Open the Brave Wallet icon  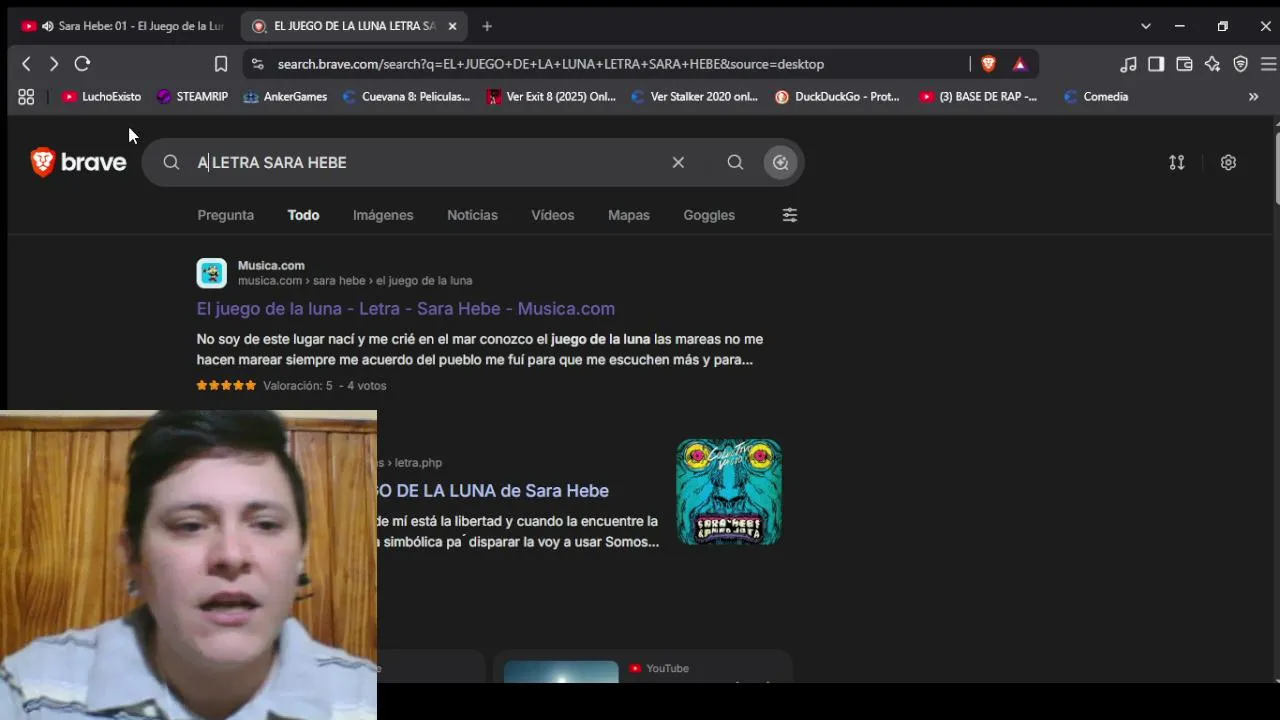pyautogui.click(x=1184, y=64)
